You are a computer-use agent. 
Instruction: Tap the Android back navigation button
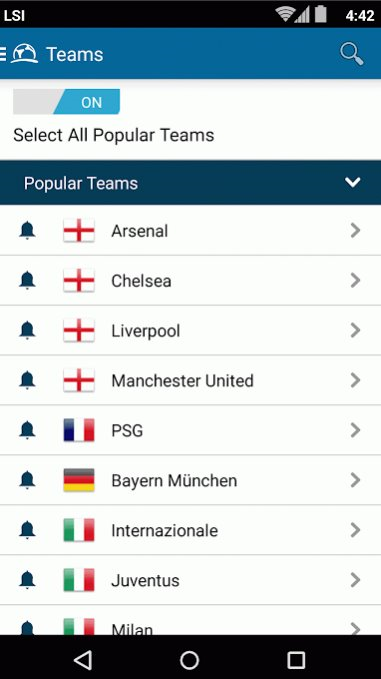83,660
